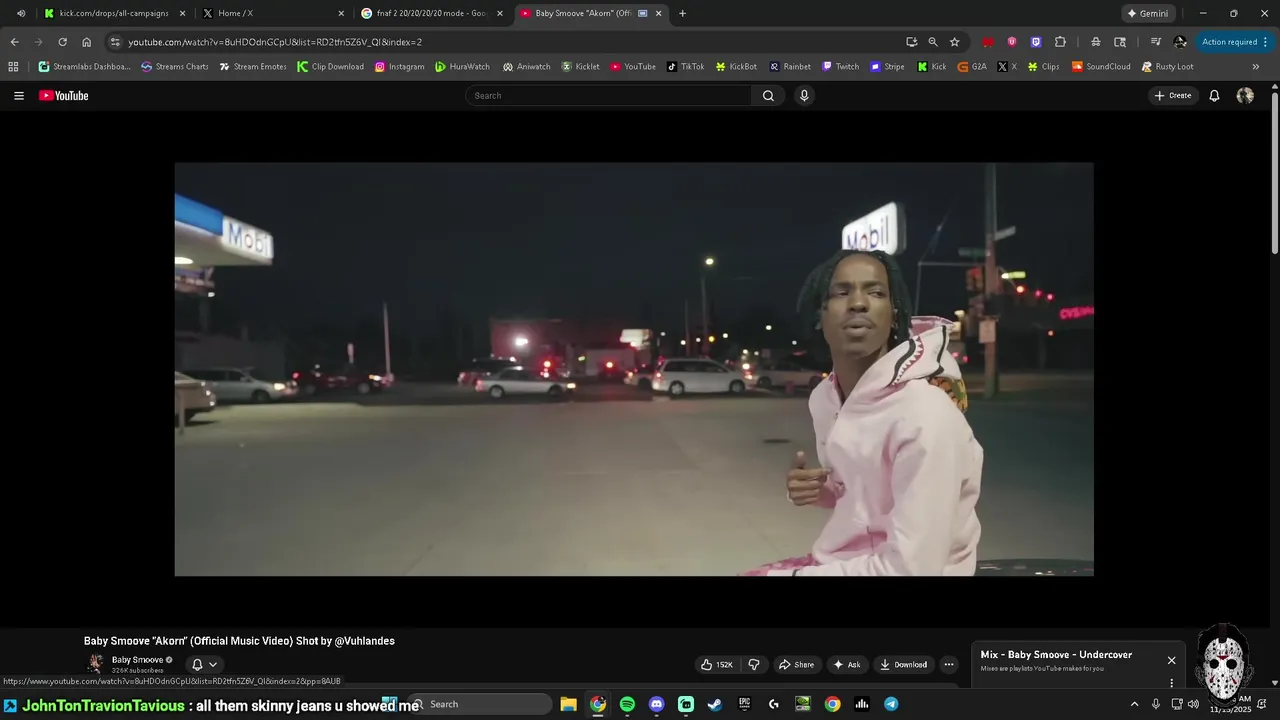Click the Baby Smoove channel name

pyautogui.click(x=137, y=660)
